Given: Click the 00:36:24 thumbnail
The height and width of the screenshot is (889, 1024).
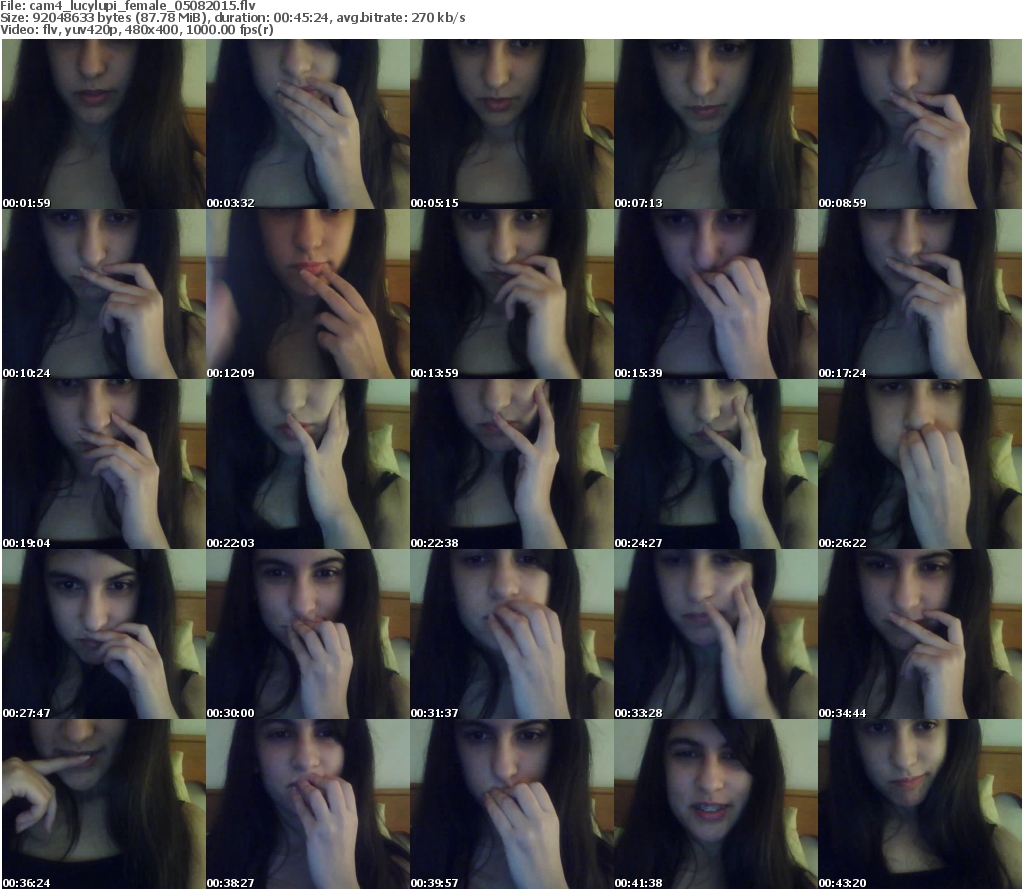Looking at the screenshot, I should pyautogui.click(x=104, y=804).
